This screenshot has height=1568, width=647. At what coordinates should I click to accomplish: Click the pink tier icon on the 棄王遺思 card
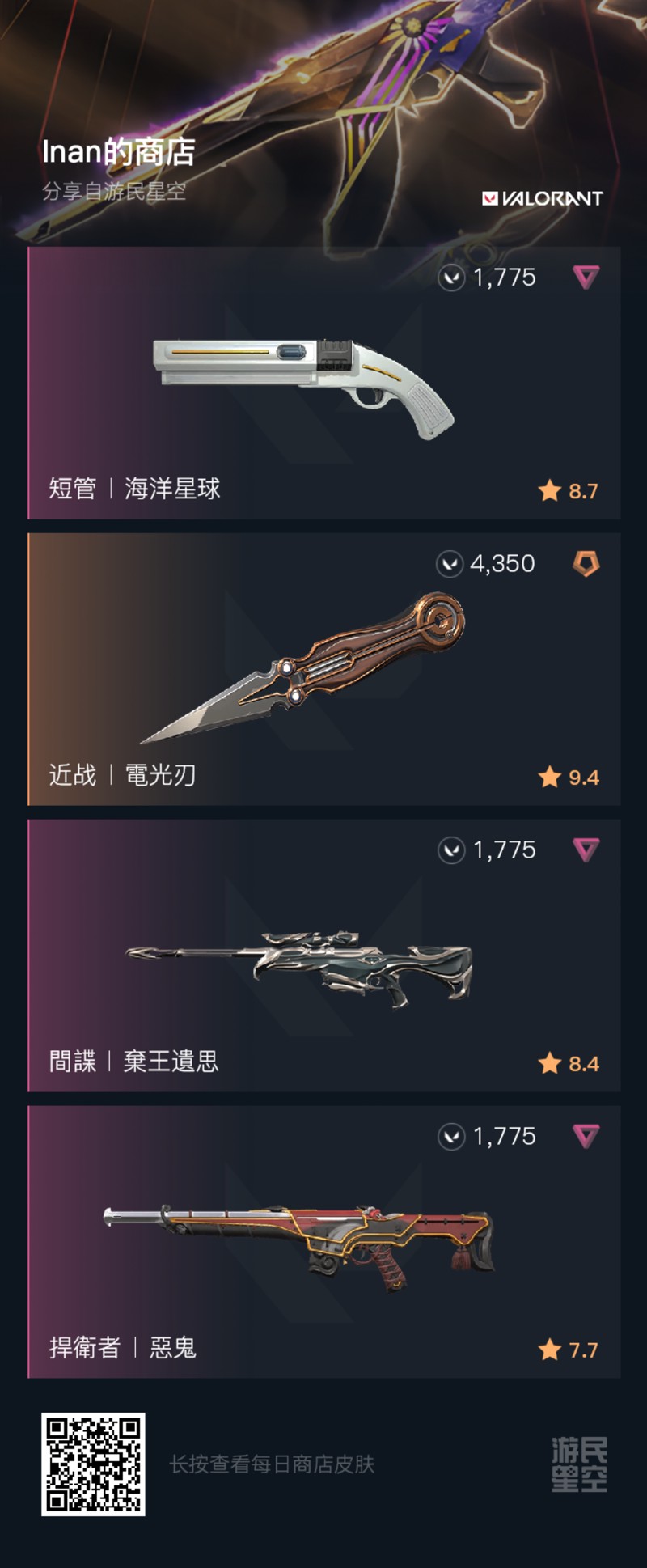(586, 850)
